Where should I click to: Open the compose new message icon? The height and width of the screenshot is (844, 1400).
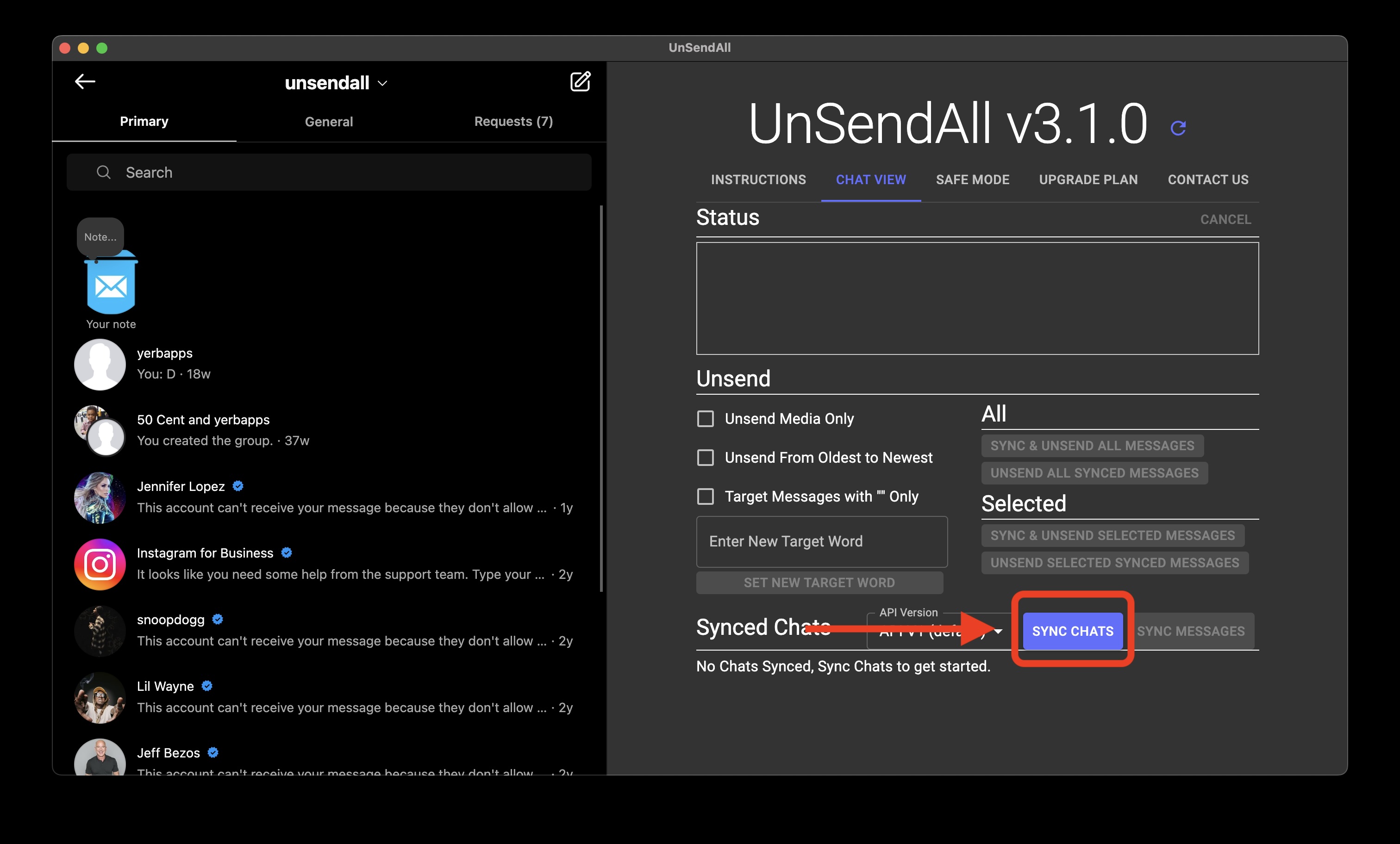580,82
